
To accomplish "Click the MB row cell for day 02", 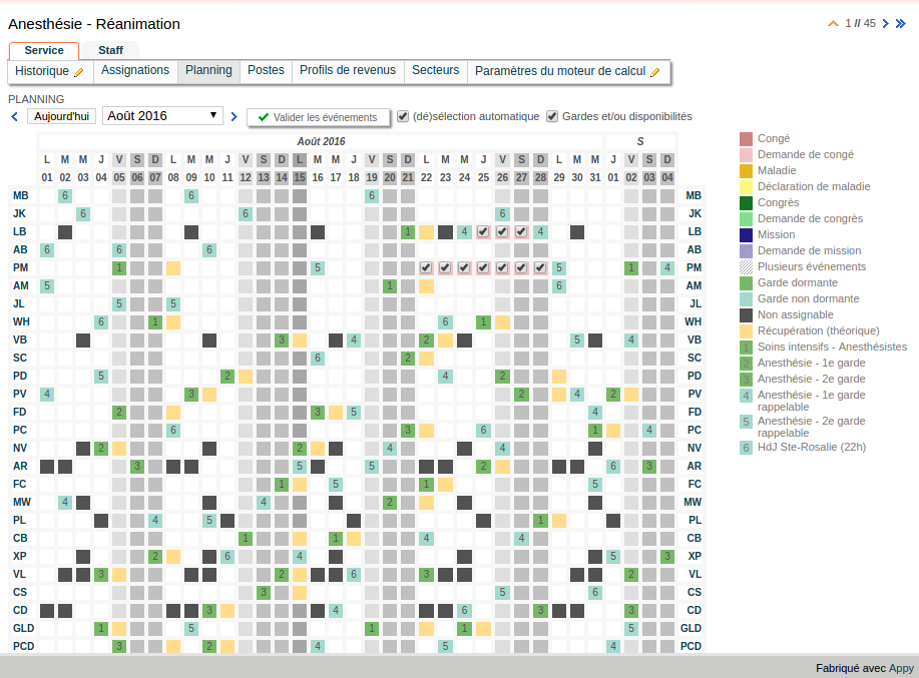I will pyautogui.click(x=65, y=196).
